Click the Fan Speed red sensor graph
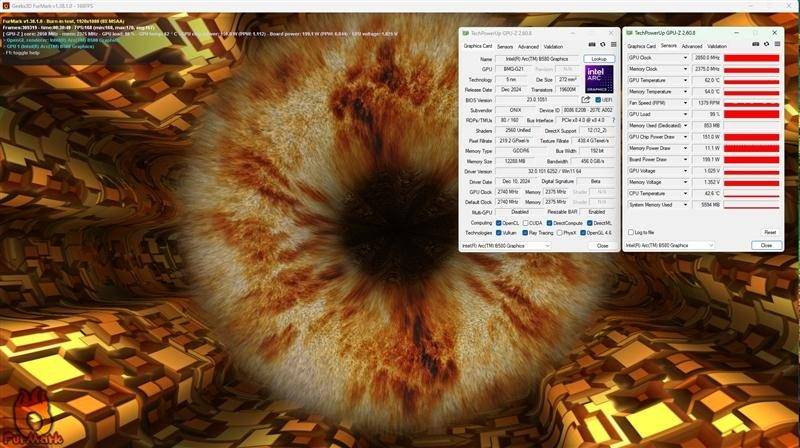This screenshot has height=448, width=800. [x=752, y=103]
